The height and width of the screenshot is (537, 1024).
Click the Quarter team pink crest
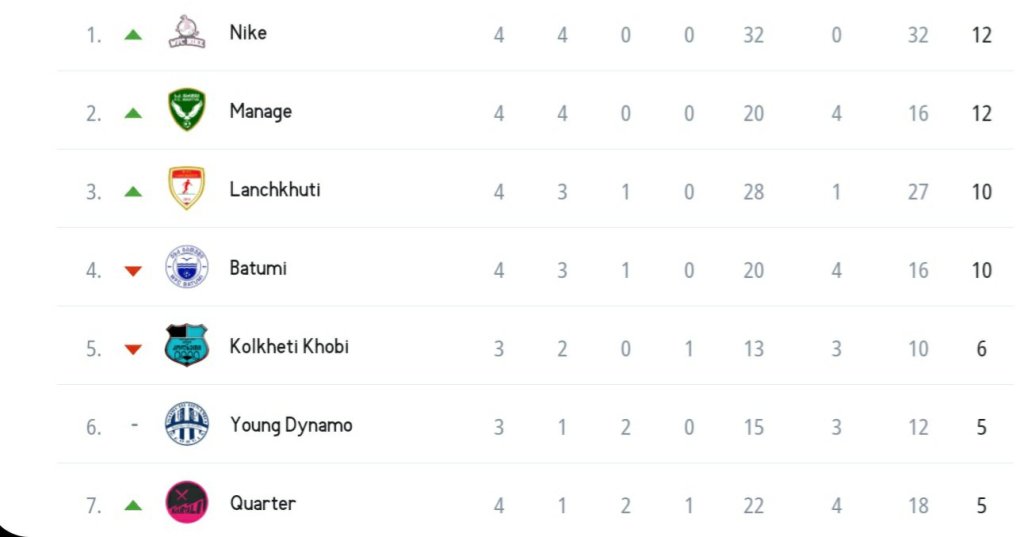(186, 503)
